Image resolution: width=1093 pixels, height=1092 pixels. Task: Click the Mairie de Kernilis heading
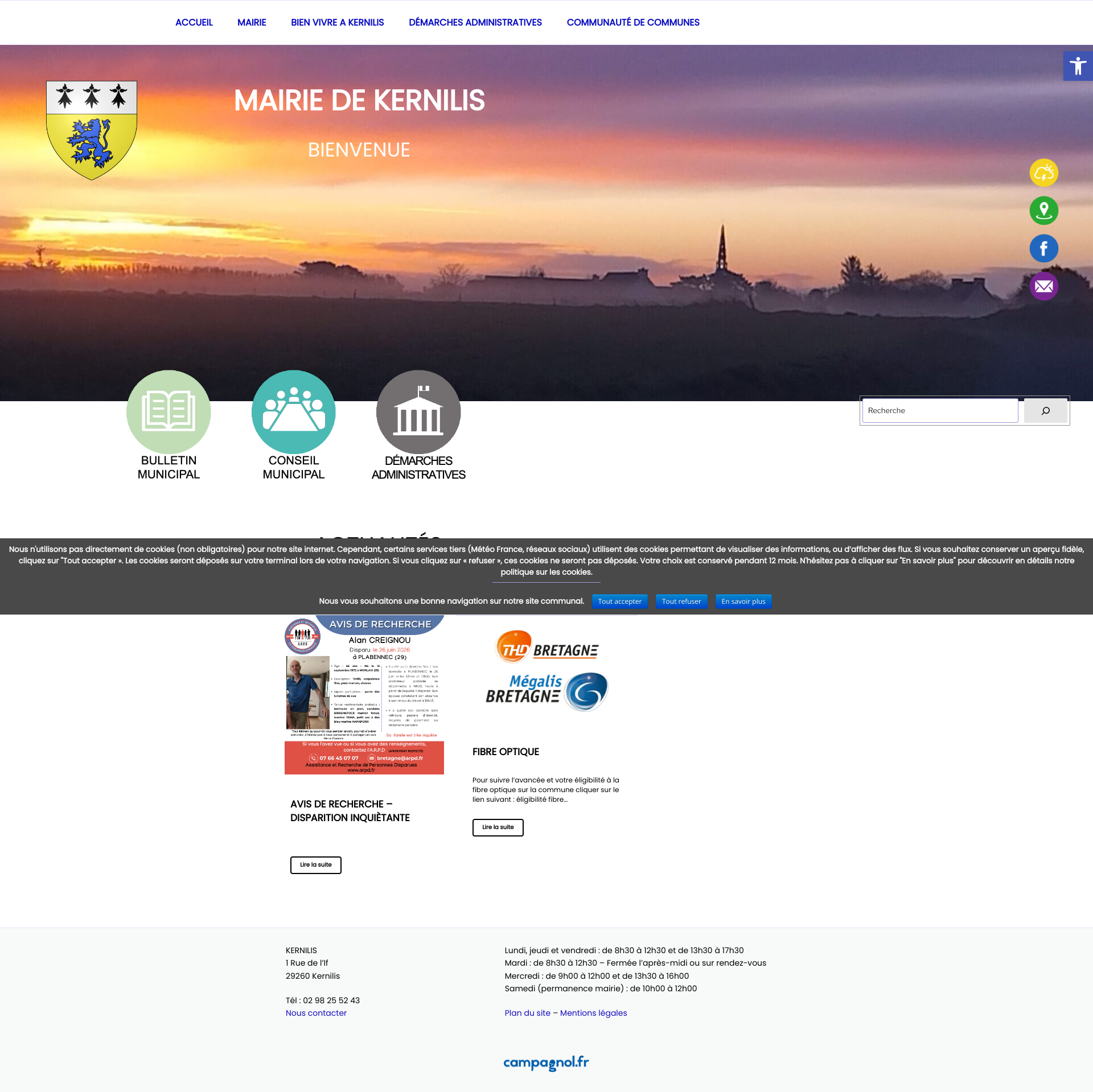point(359,101)
